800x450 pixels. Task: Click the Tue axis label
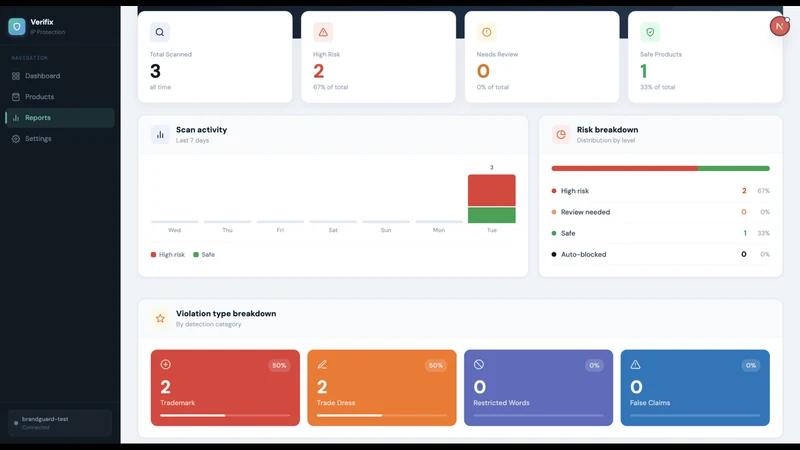[492, 230]
